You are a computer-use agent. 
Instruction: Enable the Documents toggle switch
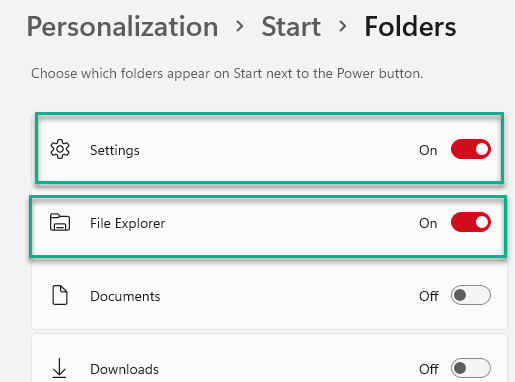coord(471,295)
